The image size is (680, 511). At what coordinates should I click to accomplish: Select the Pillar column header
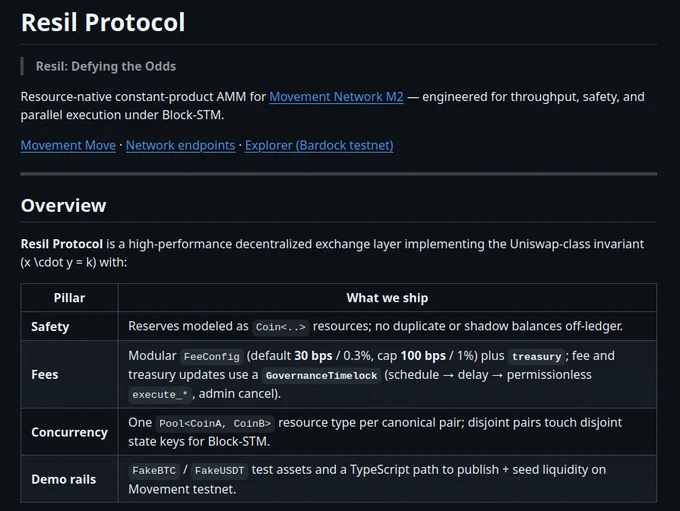[69, 298]
